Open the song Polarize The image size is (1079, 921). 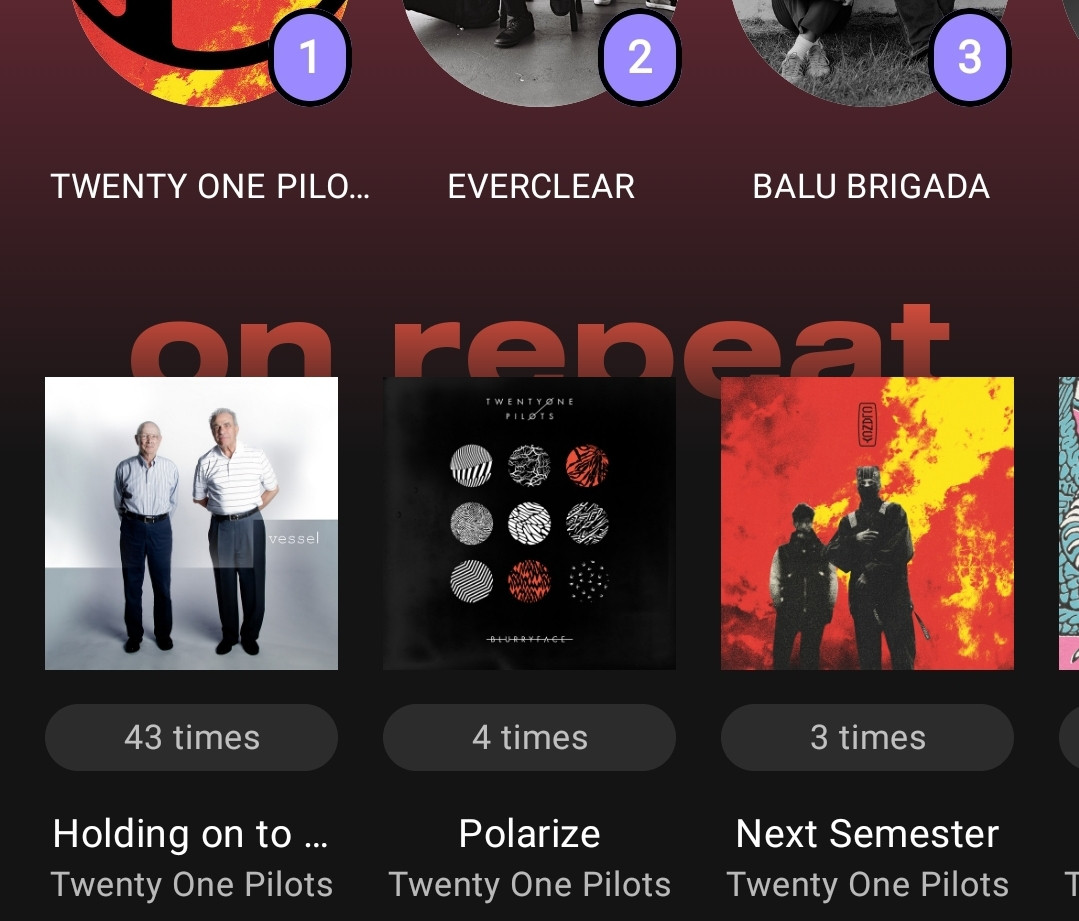tap(529, 834)
